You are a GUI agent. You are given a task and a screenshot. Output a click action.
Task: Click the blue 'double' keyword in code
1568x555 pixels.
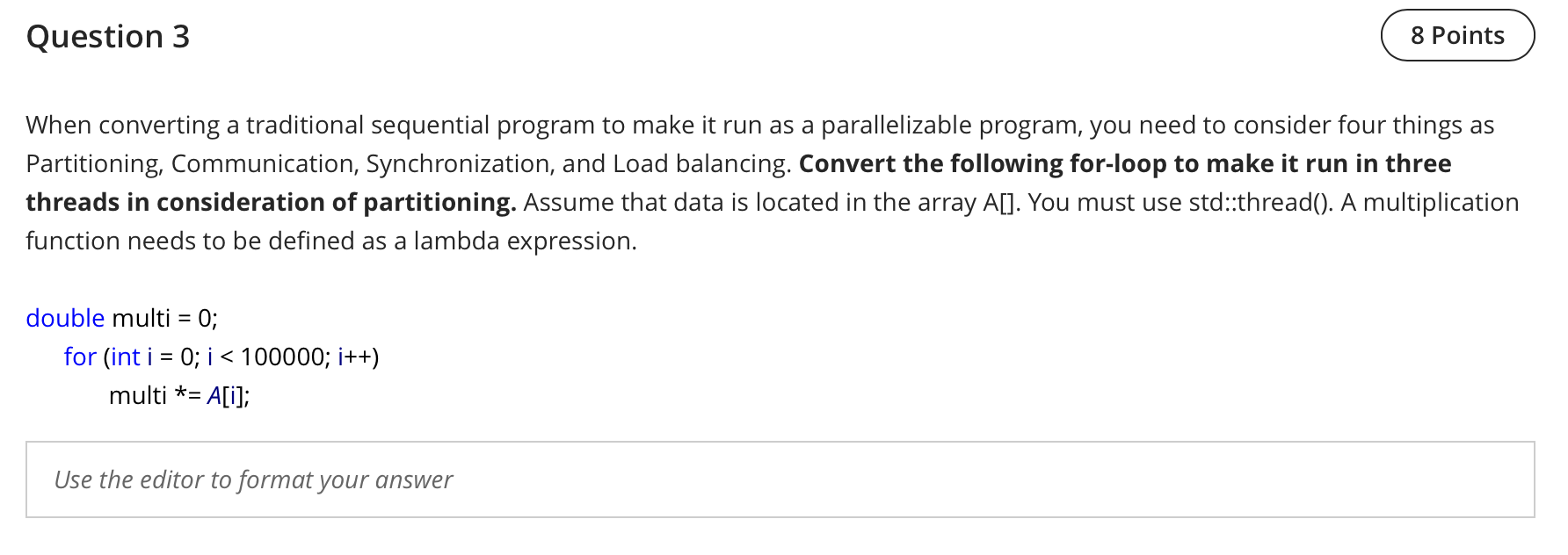[65, 318]
